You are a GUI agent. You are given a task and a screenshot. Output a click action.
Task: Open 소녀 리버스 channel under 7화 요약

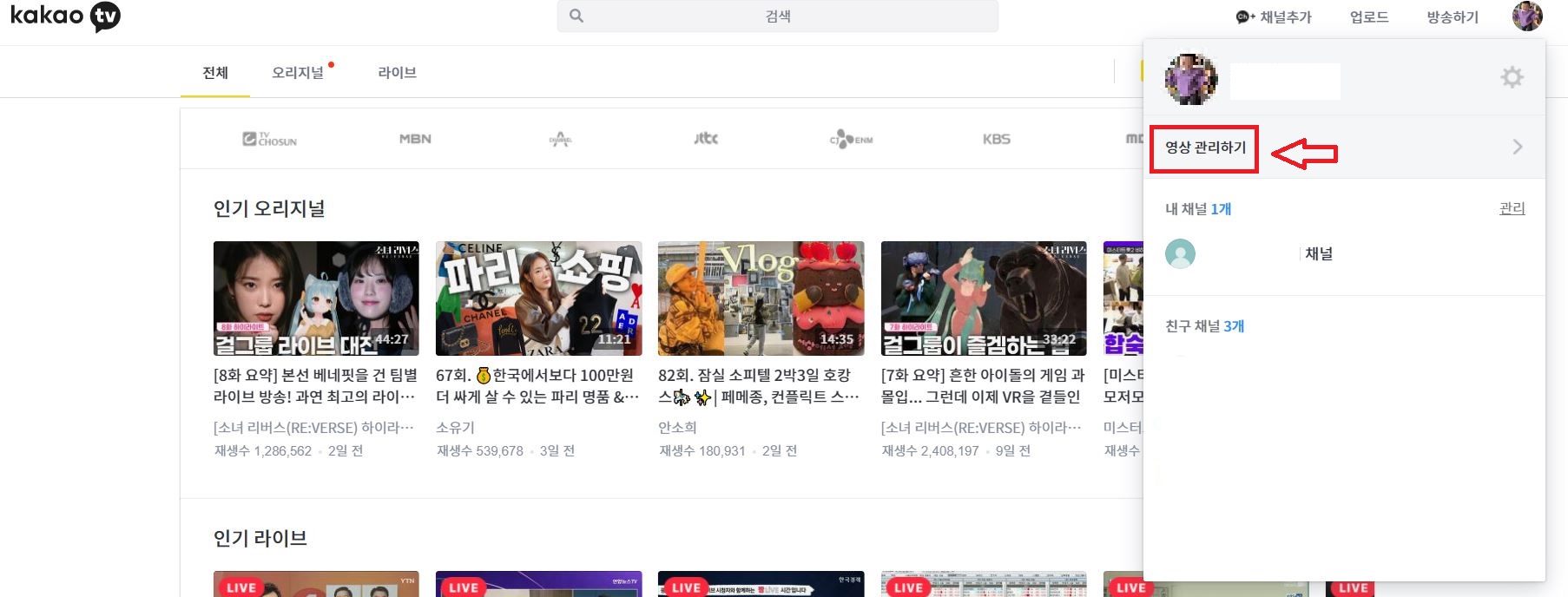pyautogui.click(x=981, y=428)
